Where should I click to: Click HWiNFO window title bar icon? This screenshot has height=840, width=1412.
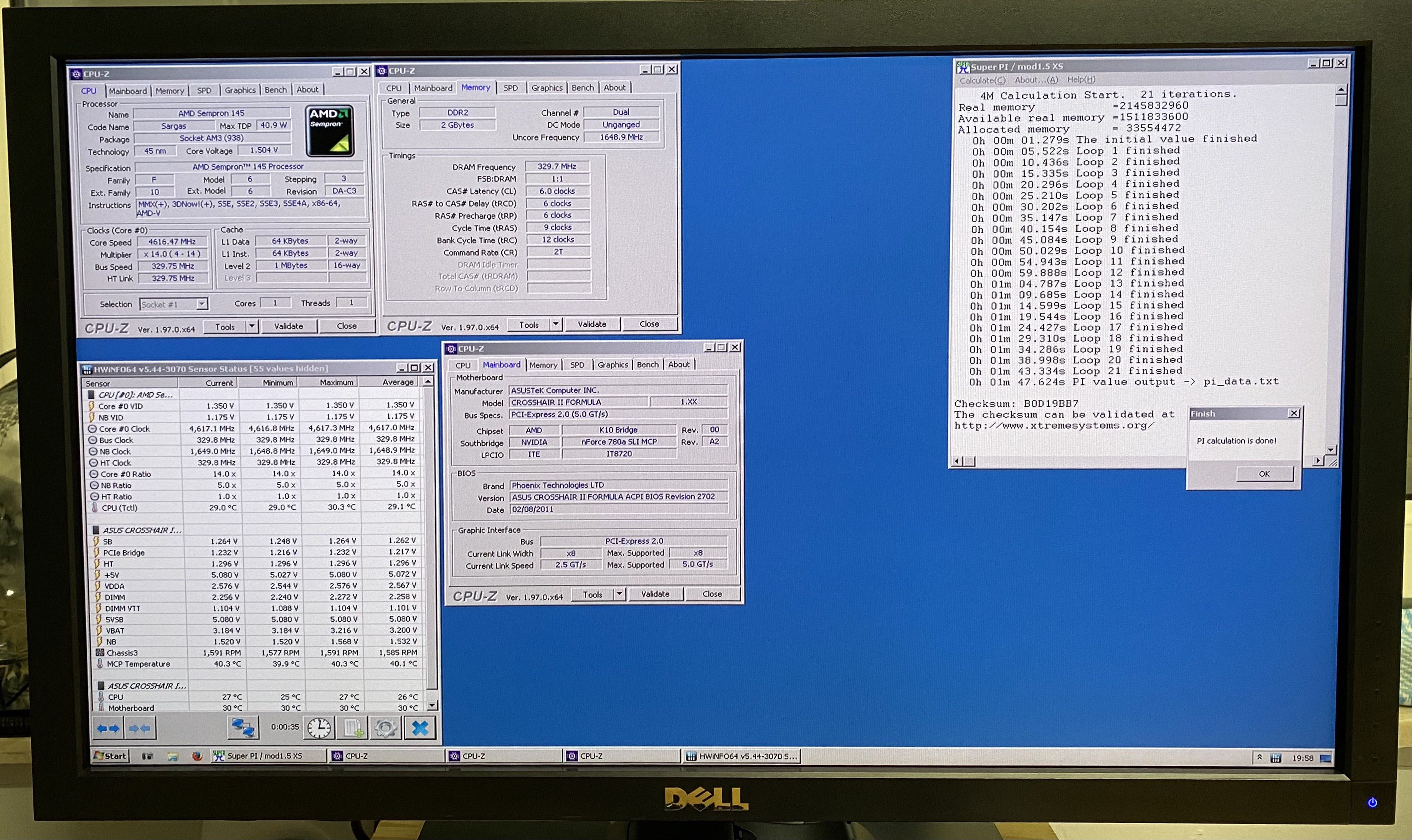[x=87, y=370]
